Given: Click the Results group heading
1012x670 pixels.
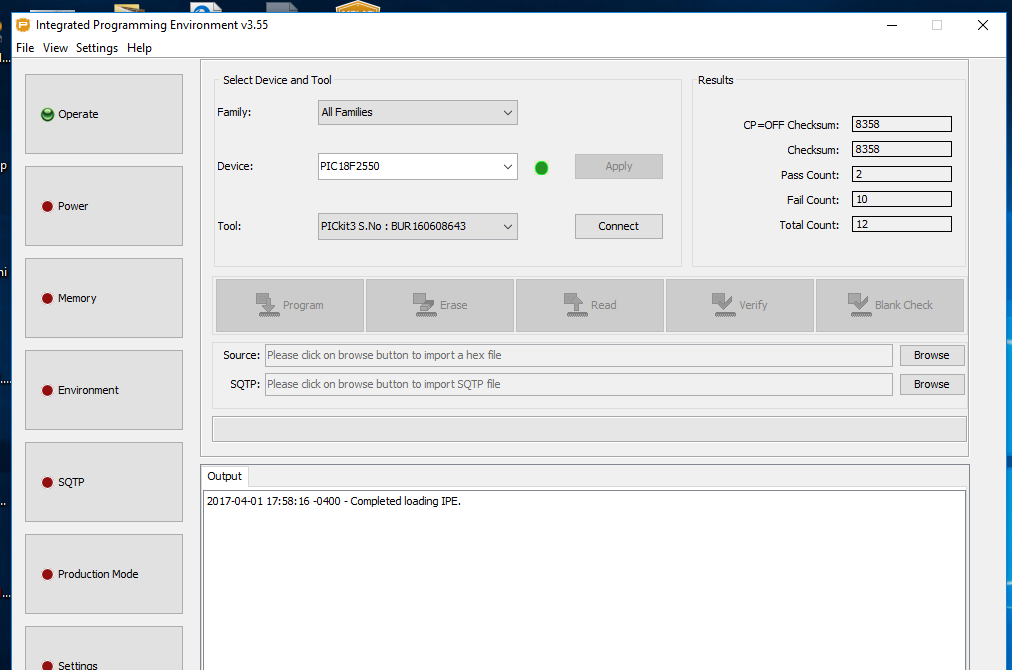Looking at the screenshot, I should click(x=716, y=80).
